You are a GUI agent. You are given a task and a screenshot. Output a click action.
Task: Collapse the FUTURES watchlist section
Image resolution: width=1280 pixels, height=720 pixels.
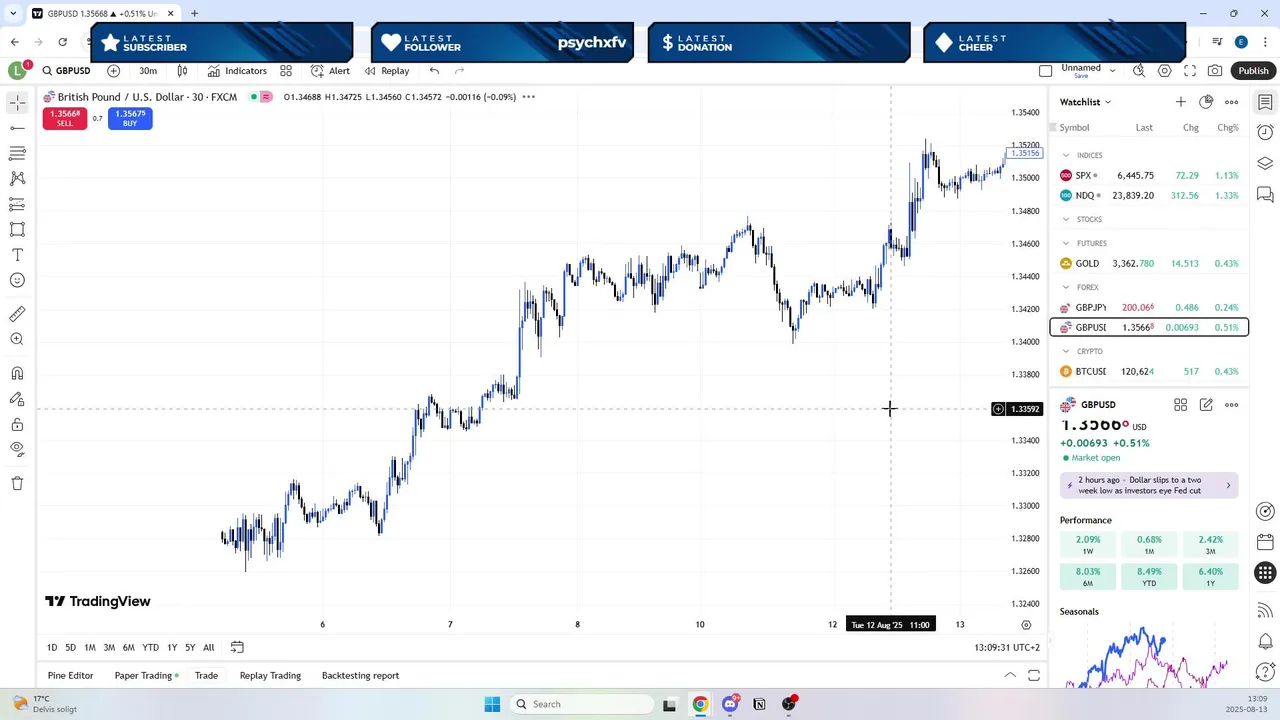tap(1066, 243)
